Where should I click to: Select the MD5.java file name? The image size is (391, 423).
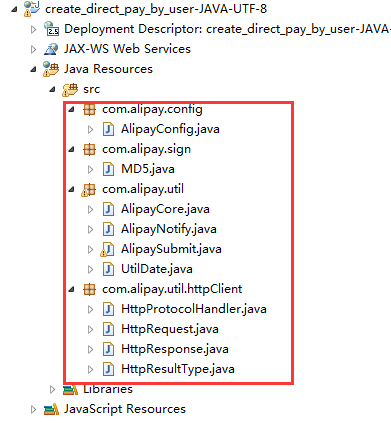pyautogui.click(x=148, y=169)
